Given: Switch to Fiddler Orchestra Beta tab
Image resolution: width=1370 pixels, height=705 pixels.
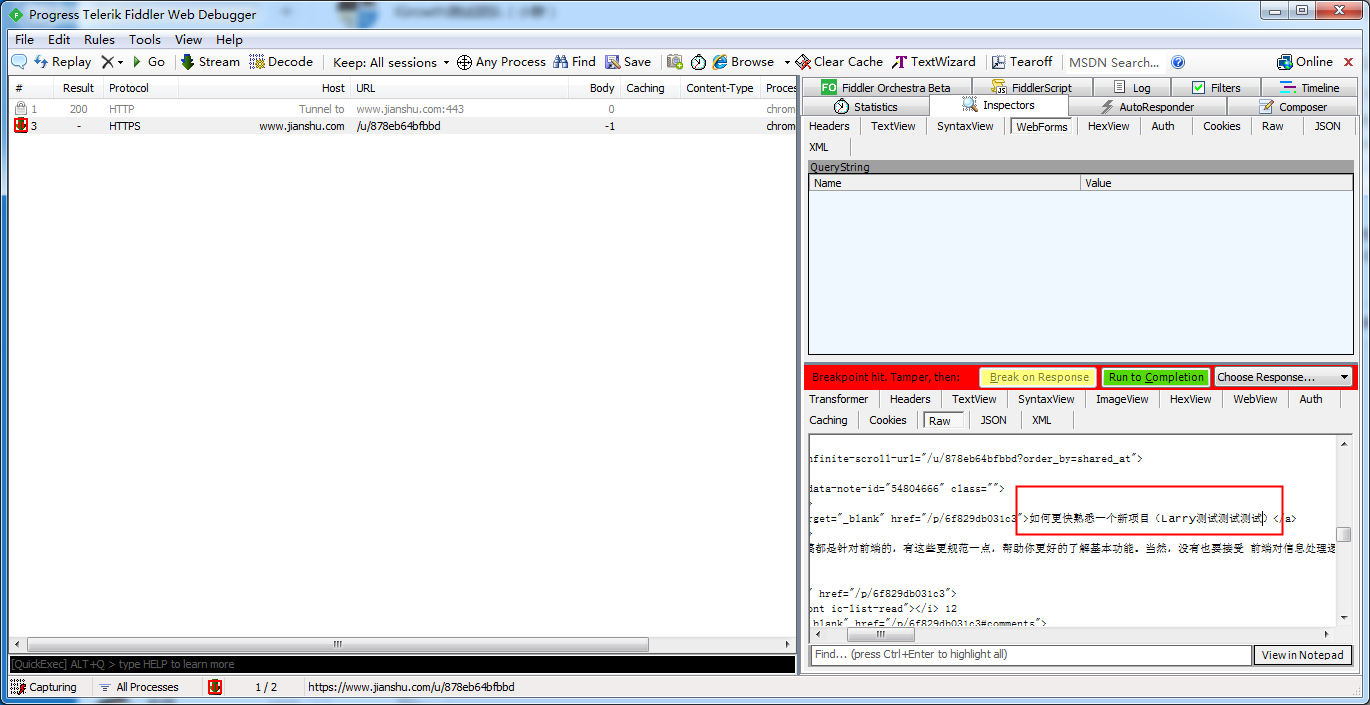Looking at the screenshot, I should pyautogui.click(x=885, y=87).
